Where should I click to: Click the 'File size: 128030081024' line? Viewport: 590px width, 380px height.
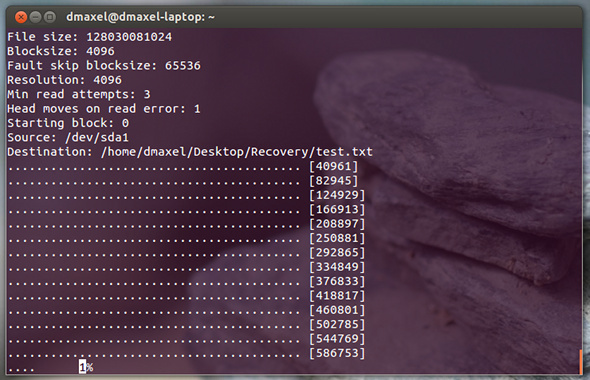[x=90, y=37]
